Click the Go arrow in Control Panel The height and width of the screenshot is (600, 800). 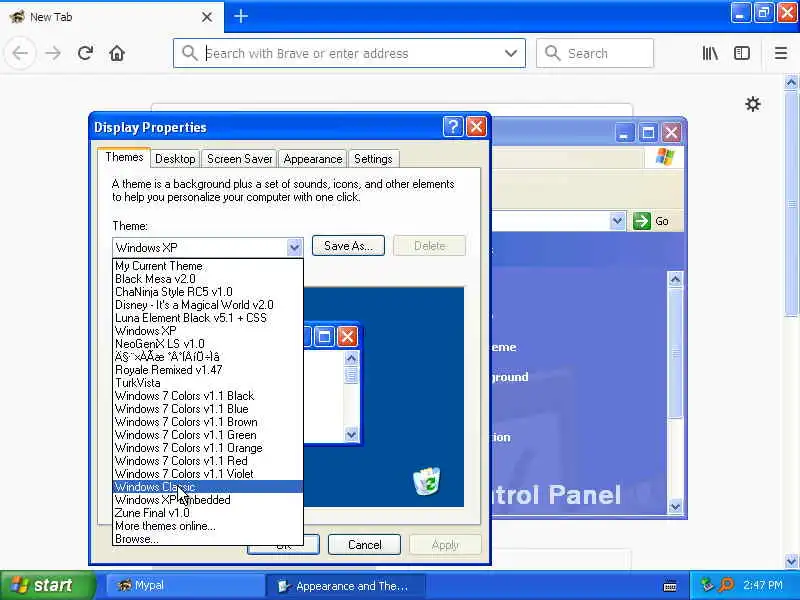coord(641,221)
